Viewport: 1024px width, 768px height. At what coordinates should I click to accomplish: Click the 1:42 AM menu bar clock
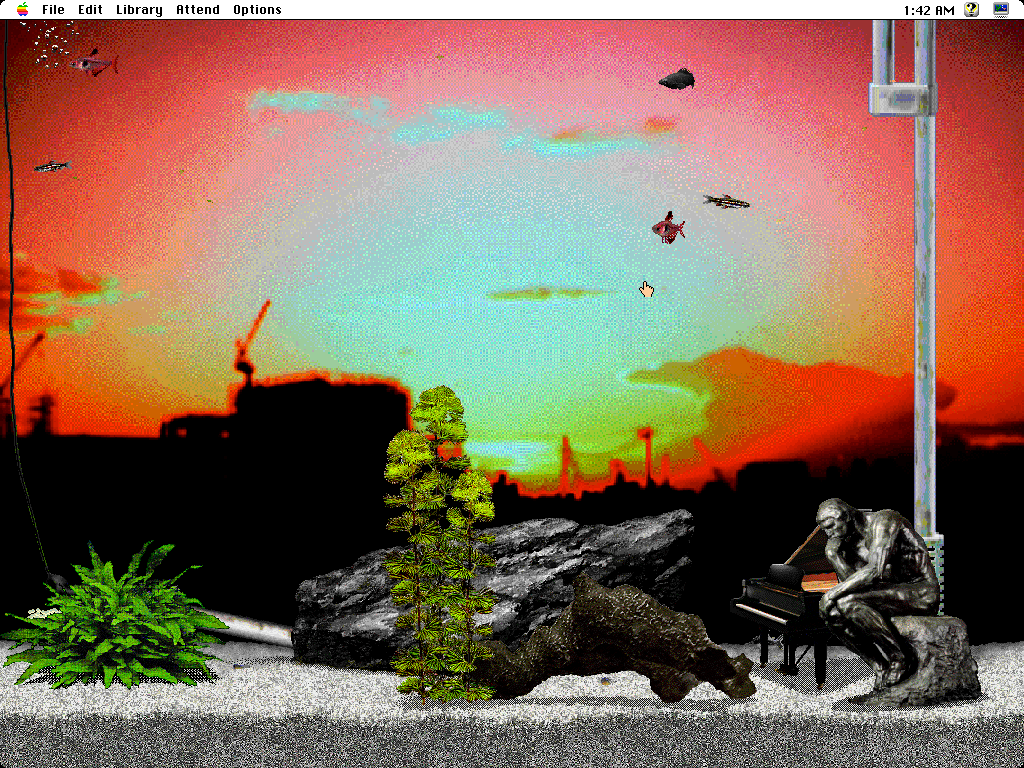pyautogui.click(x=929, y=10)
